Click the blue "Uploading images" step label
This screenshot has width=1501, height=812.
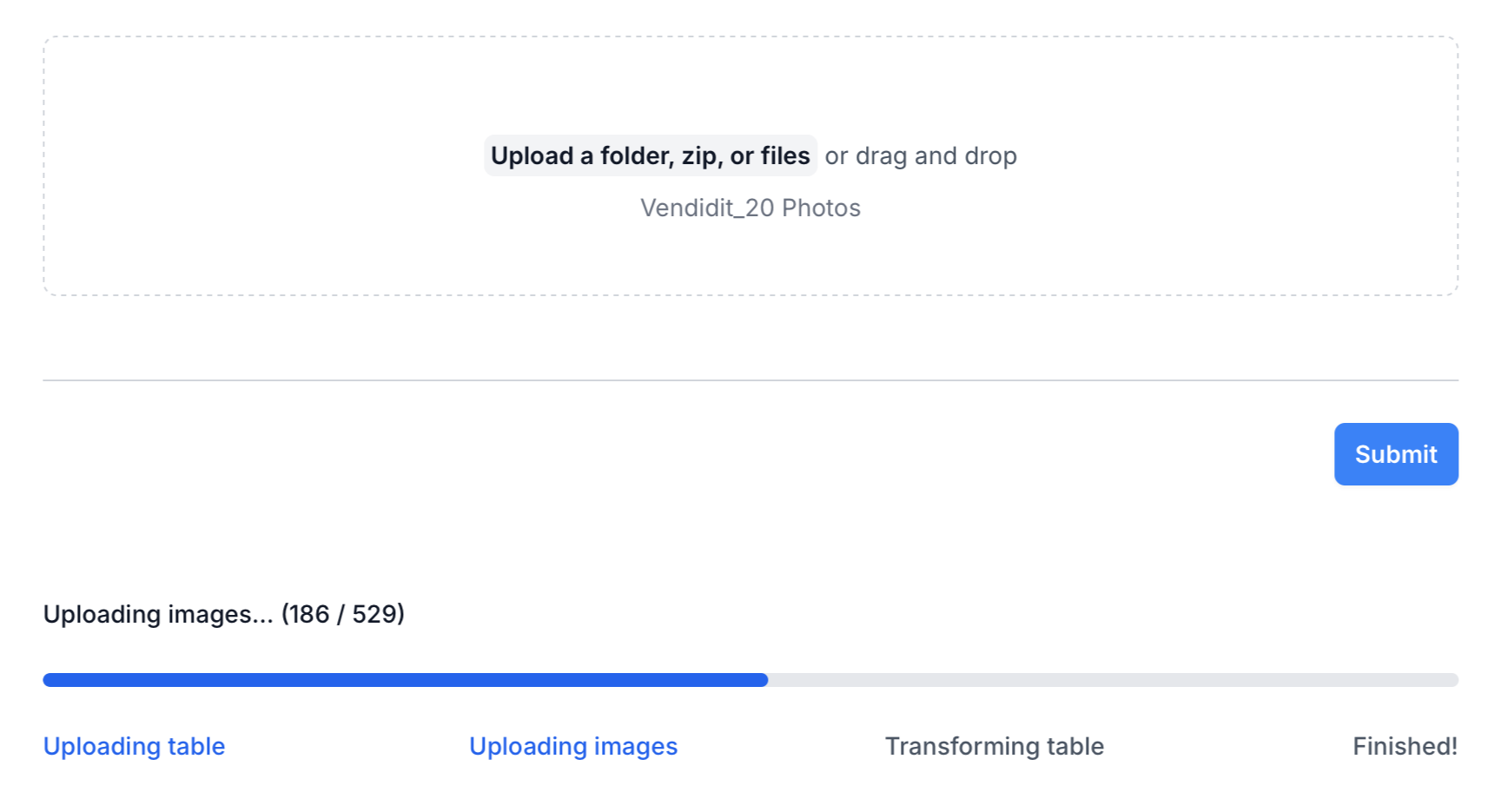[573, 746]
